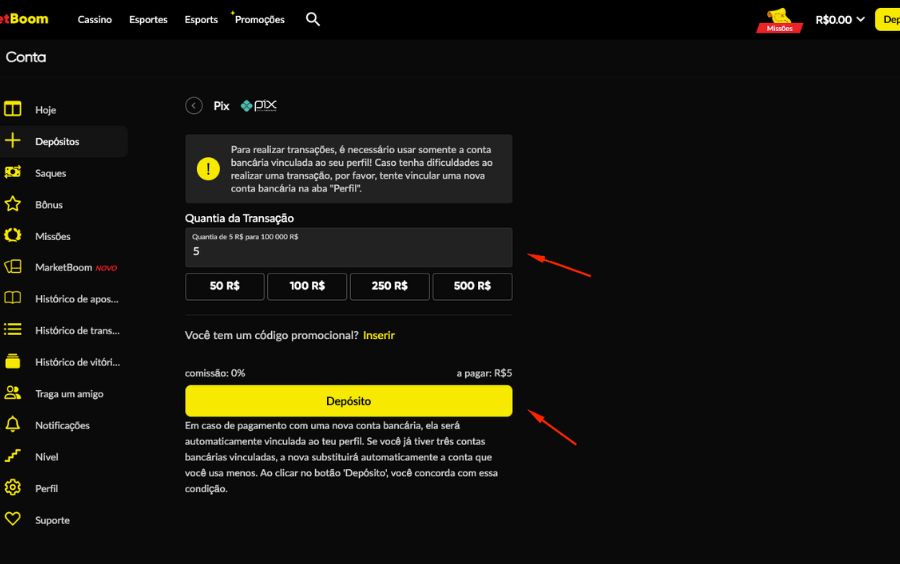Go to Esportes section
The width and height of the screenshot is (900, 564).
tap(148, 19)
